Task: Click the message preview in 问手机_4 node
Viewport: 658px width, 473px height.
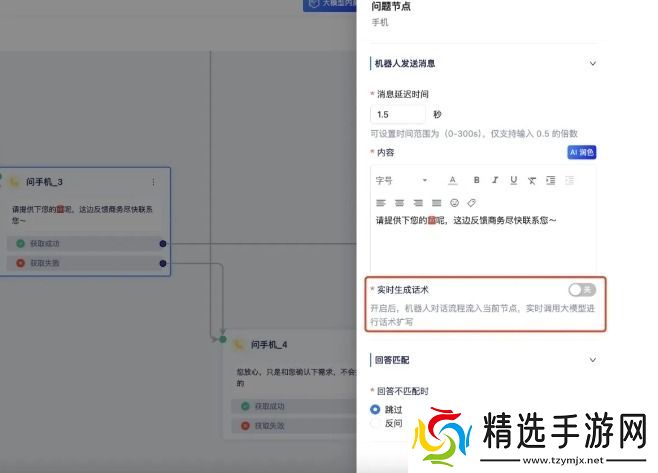Action: point(296,377)
